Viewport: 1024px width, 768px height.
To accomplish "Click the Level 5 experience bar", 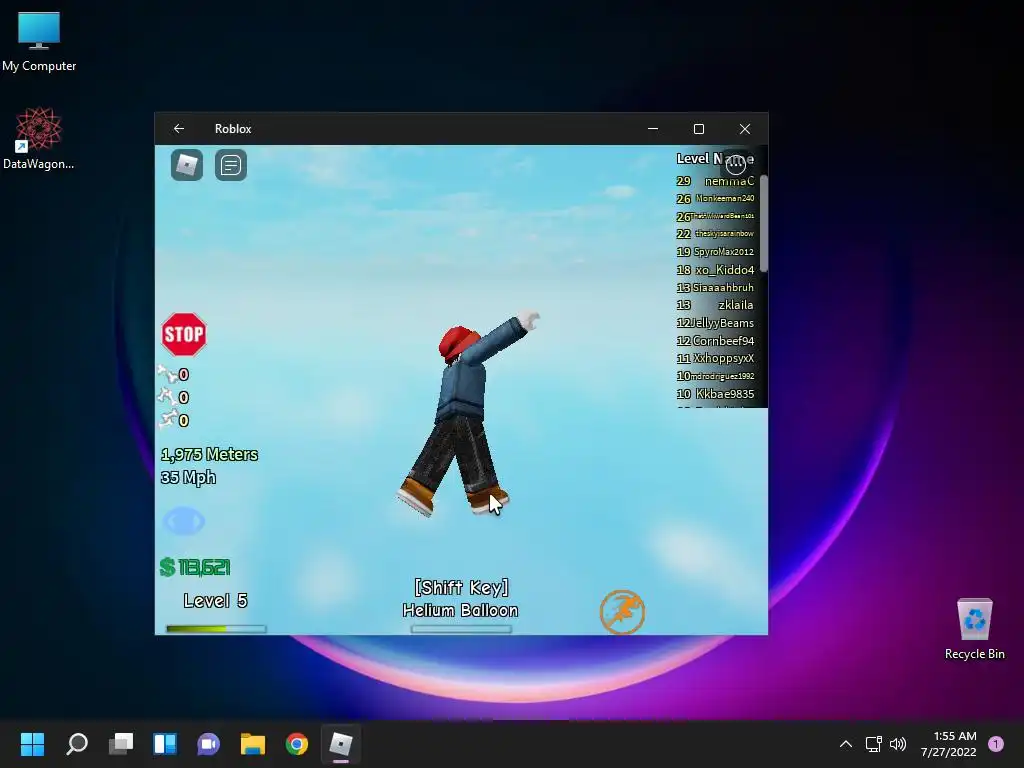I will (216, 629).
